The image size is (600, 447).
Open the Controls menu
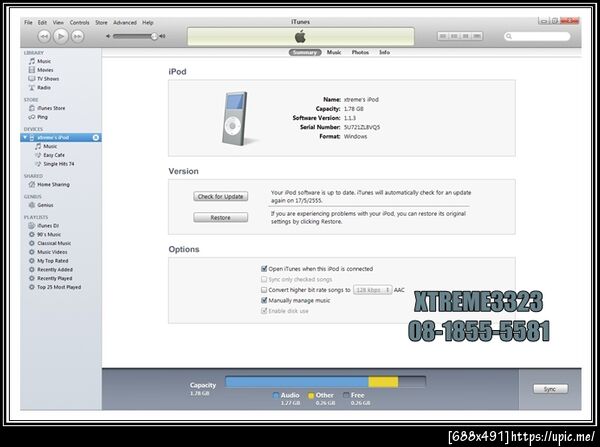coord(79,23)
